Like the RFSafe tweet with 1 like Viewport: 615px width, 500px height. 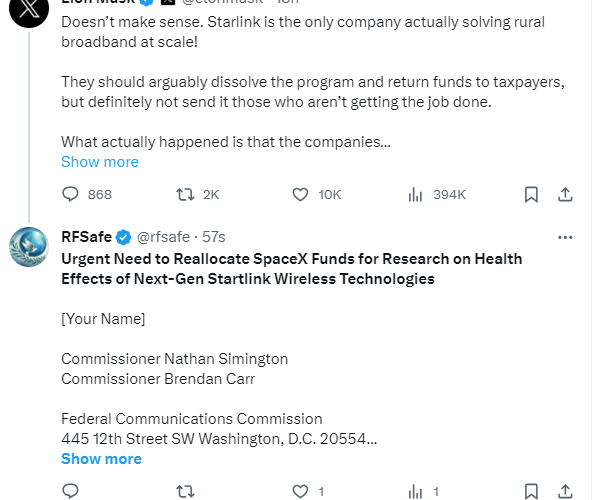300,491
